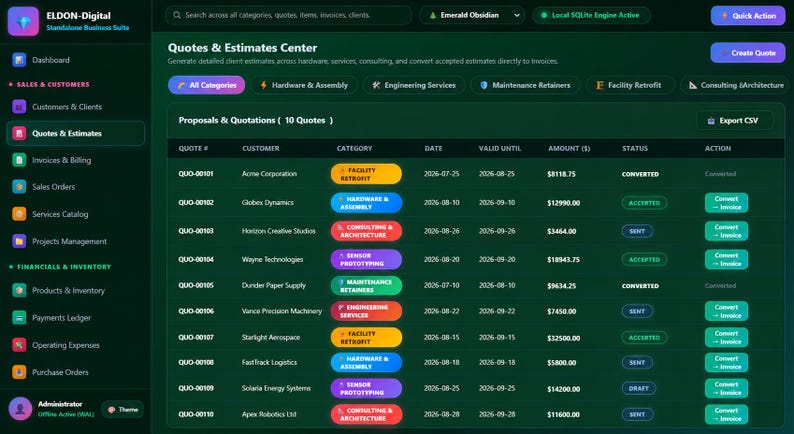Click the green status dot for SQLite Engine
Screen dimensions: 794x434
(x=544, y=15)
